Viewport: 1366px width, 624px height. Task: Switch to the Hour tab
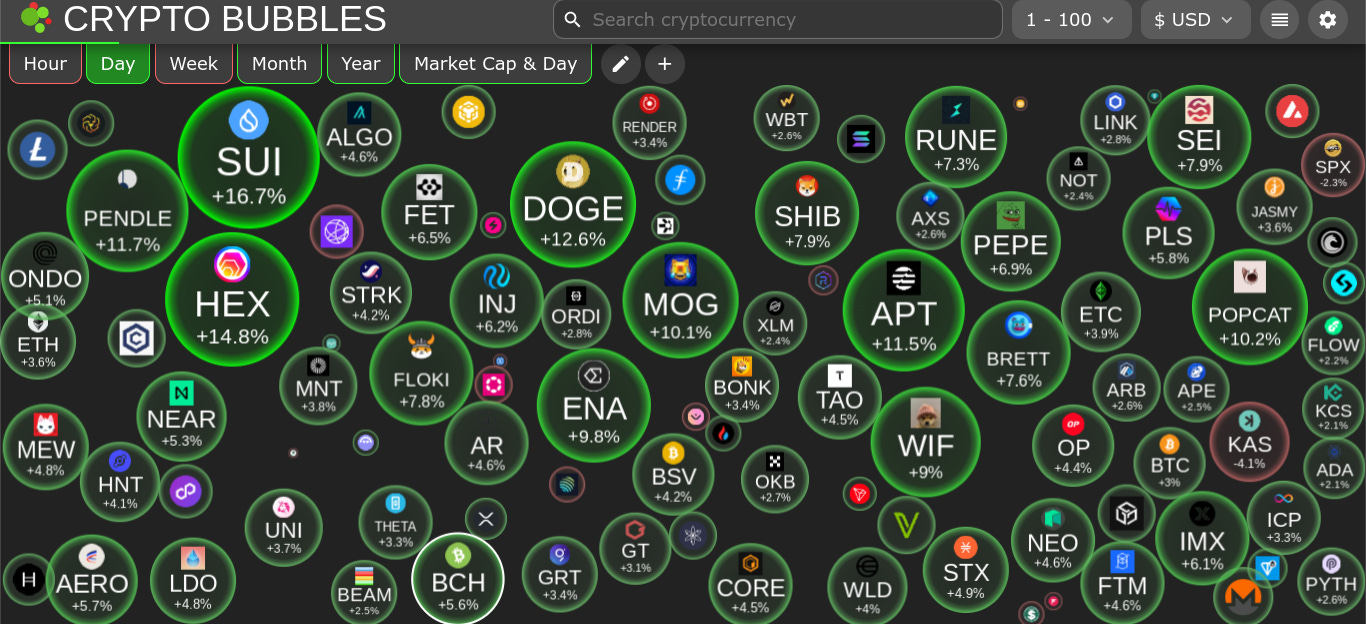45,64
